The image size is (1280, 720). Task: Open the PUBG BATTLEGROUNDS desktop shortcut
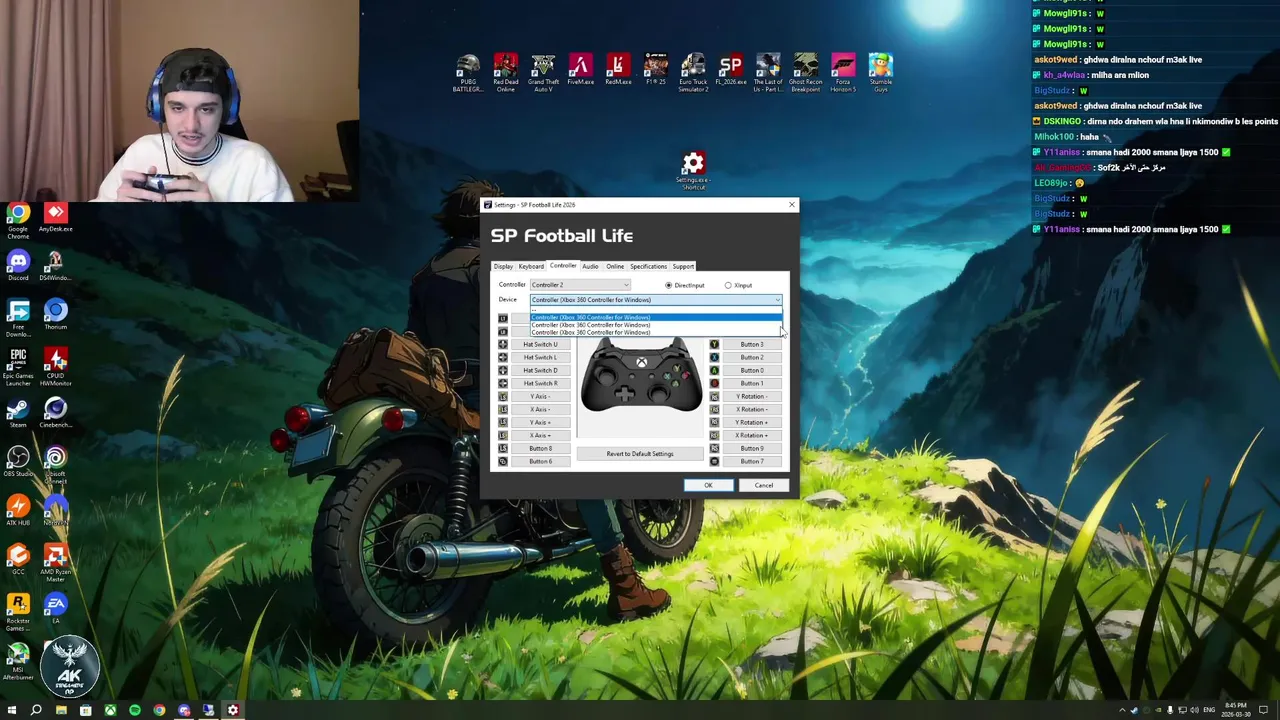468,73
